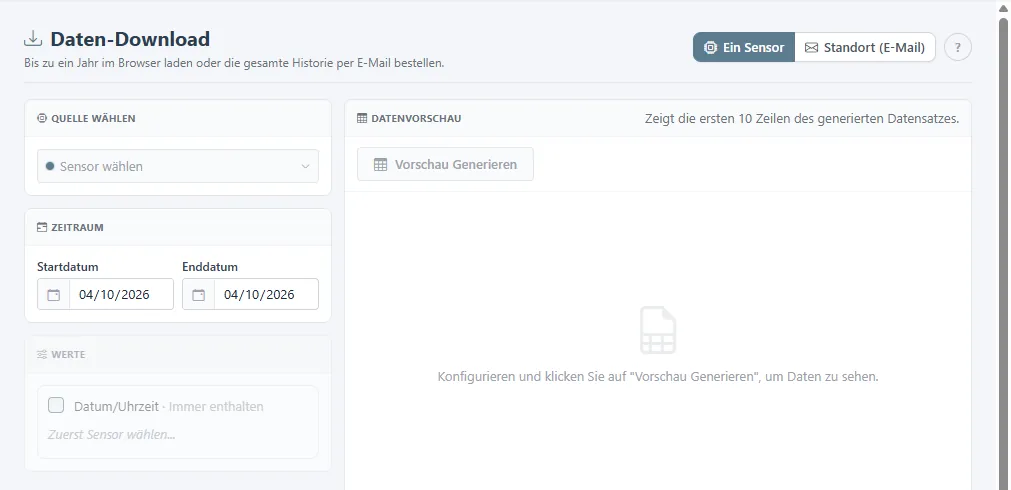
Task: Switch to the Ein Sensor tab
Action: click(744, 47)
